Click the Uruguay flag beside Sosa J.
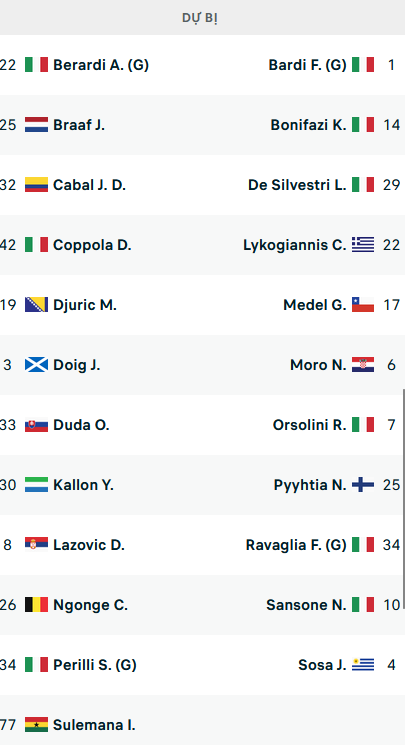Image resolution: width=405 pixels, height=745 pixels. [363, 664]
